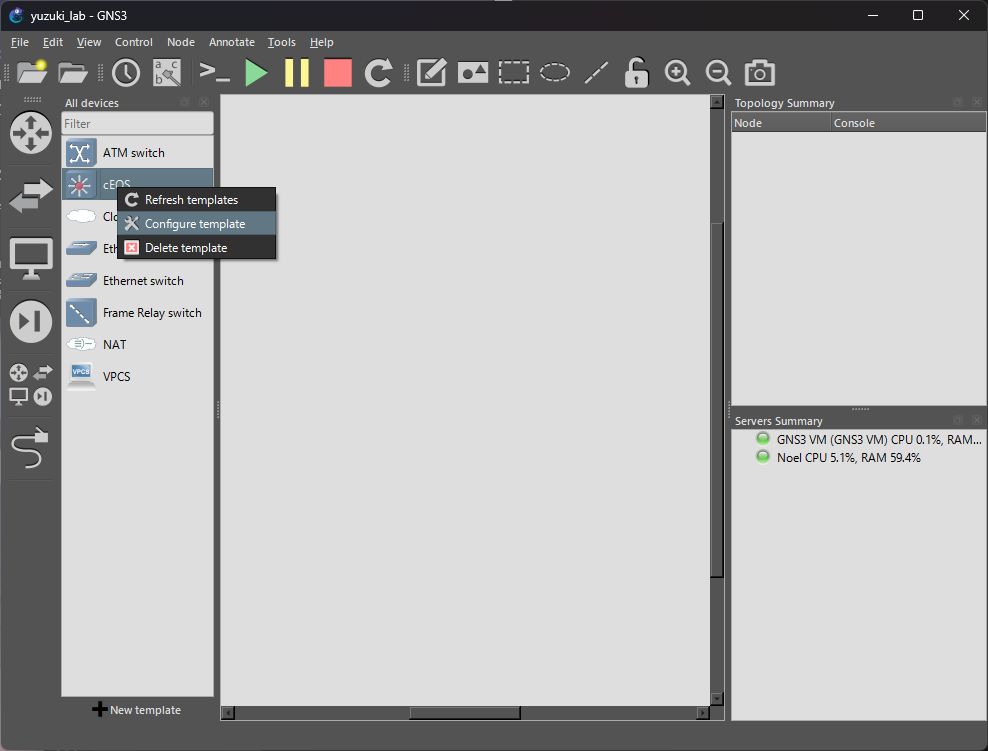The height and width of the screenshot is (751, 988).
Task: Stop all nodes with red stop button
Action: (x=338, y=73)
